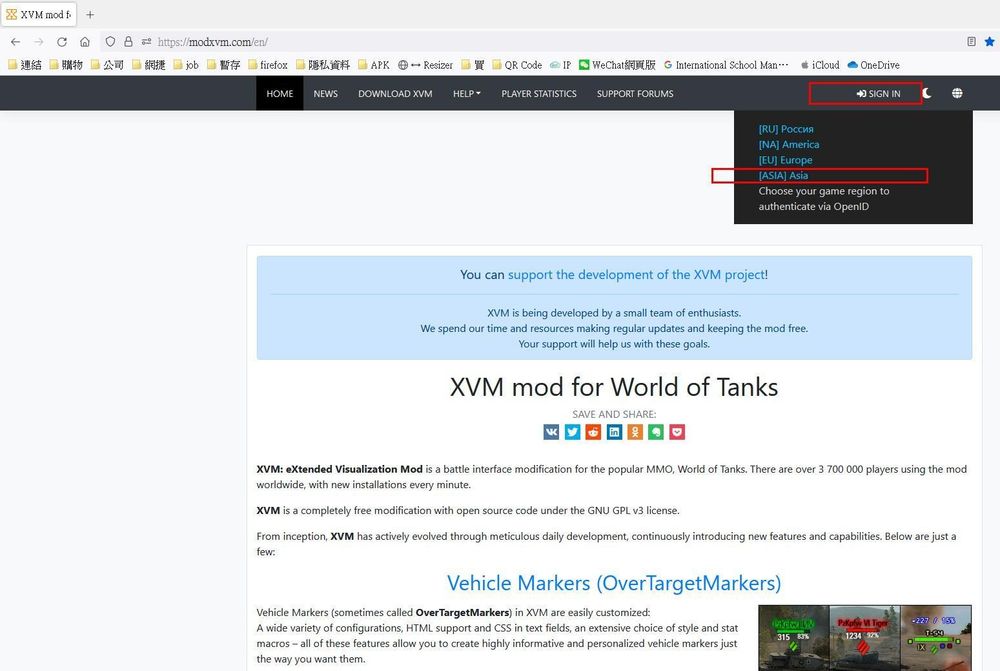Viewport: 1000px width, 671px height.
Task: Expand the HELP dropdown menu
Action: coord(467,94)
